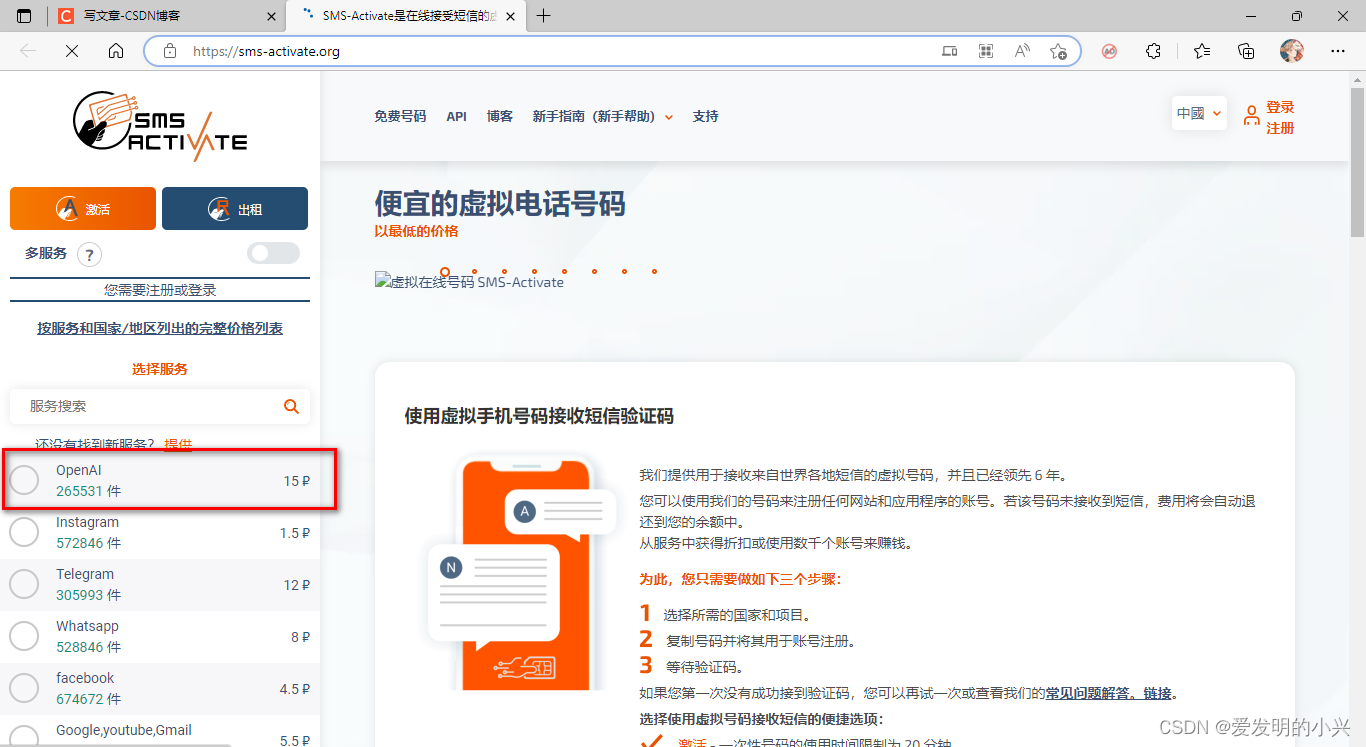Close the SMS-Activate tab
This screenshot has width=1366, height=747.
point(512,16)
